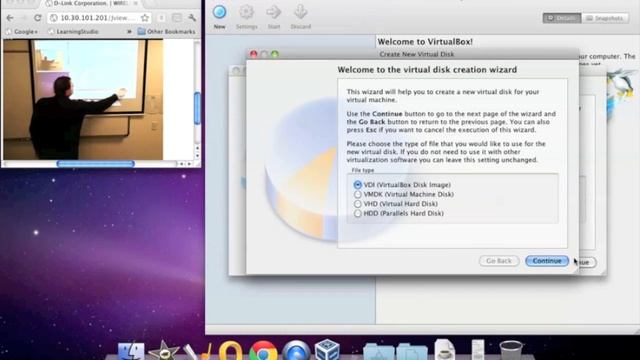The height and width of the screenshot is (360, 640).
Task: Launch iMovie star icon in dock
Action: click(164, 351)
